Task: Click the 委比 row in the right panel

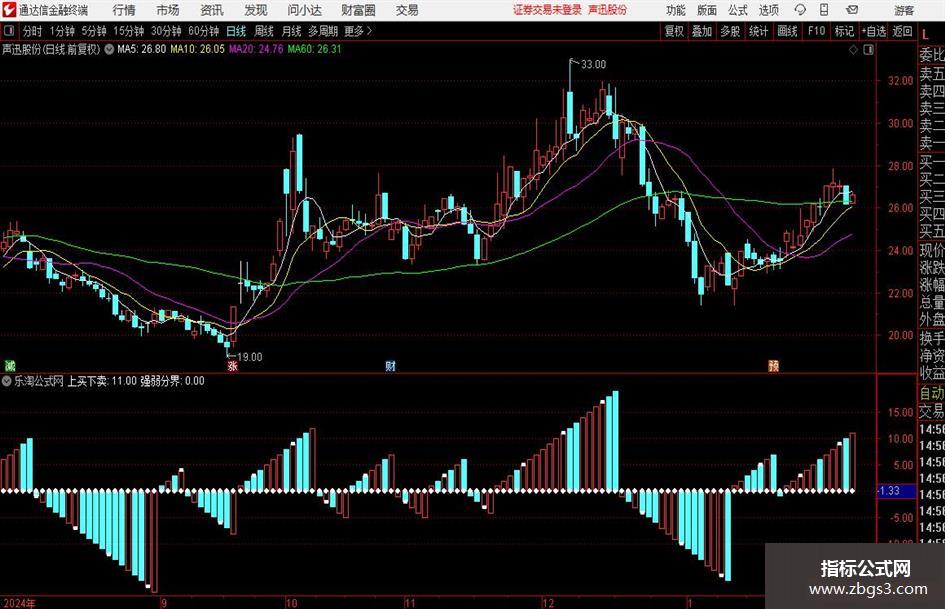Action: (x=932, y=55)
